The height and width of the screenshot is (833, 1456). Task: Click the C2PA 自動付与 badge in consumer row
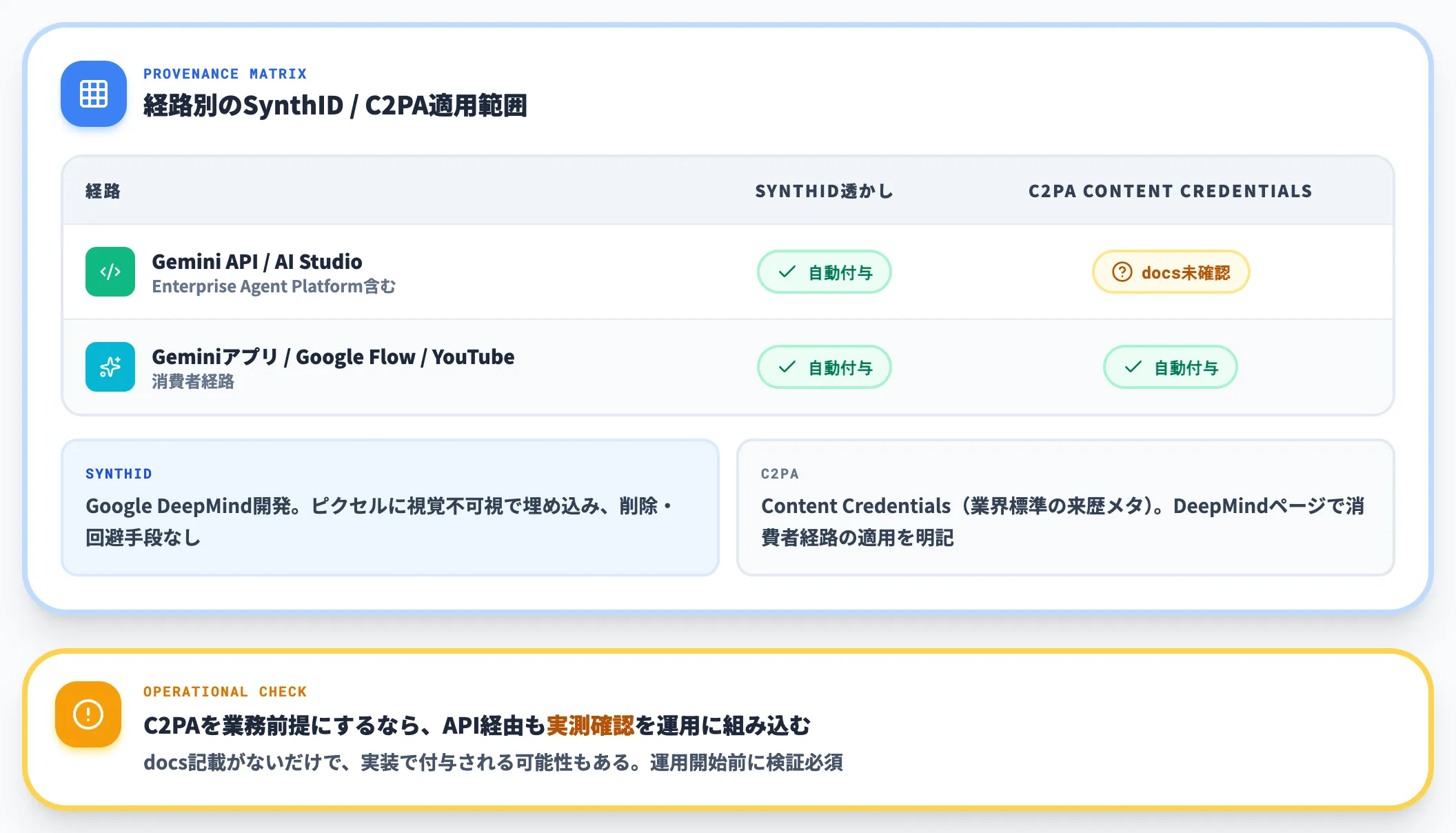(1171, 367)
